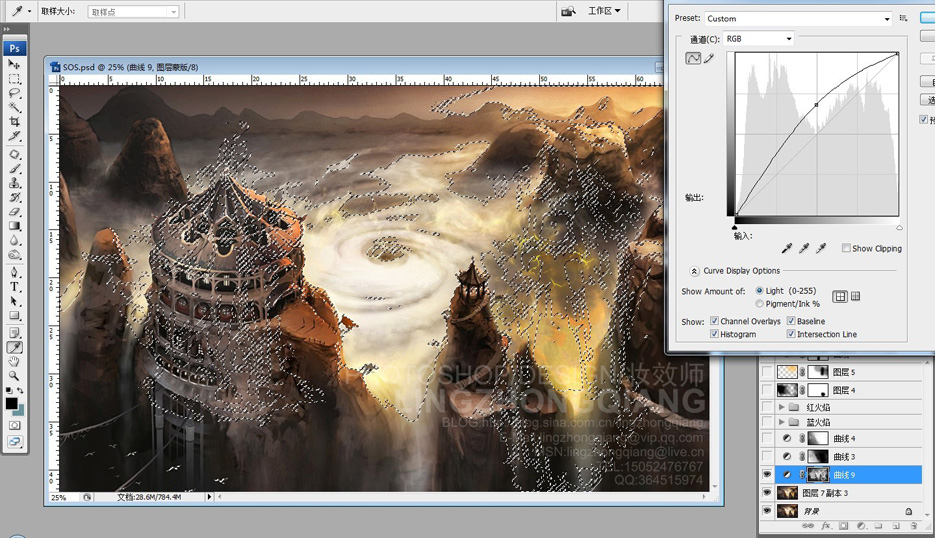
Task: Pick the white point eyedropper in Curves
Action: click(821, 248)
